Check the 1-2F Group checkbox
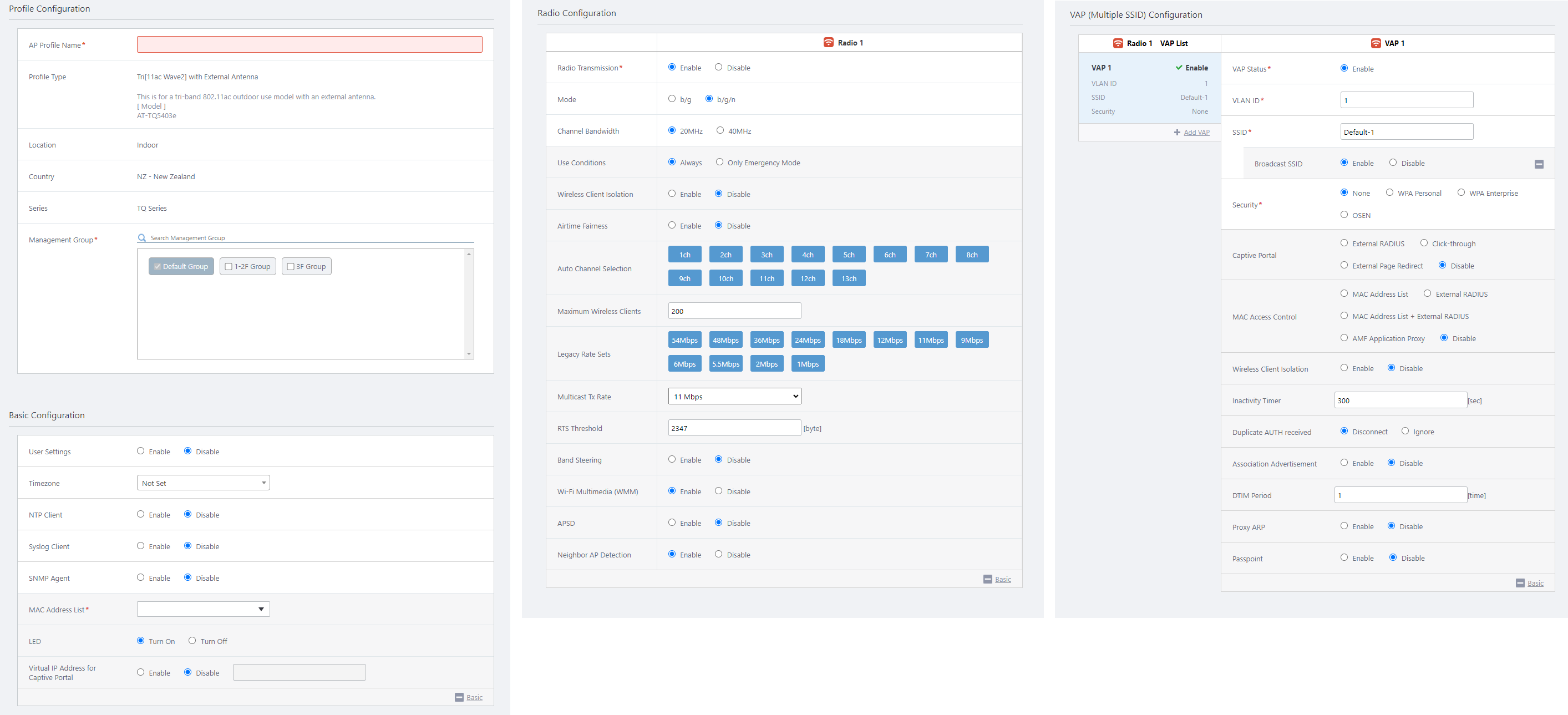The height and width of the screenshot is (715, 1568). (x=229, y=266)
